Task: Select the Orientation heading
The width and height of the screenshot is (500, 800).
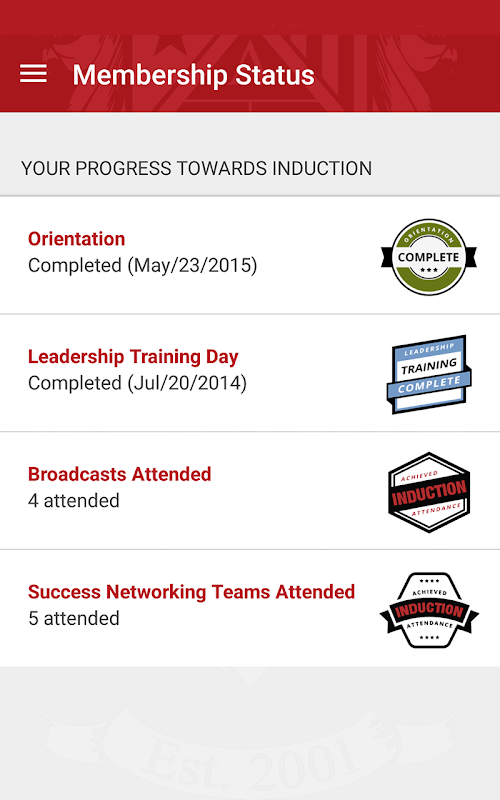Action: [x=77, y=239]
